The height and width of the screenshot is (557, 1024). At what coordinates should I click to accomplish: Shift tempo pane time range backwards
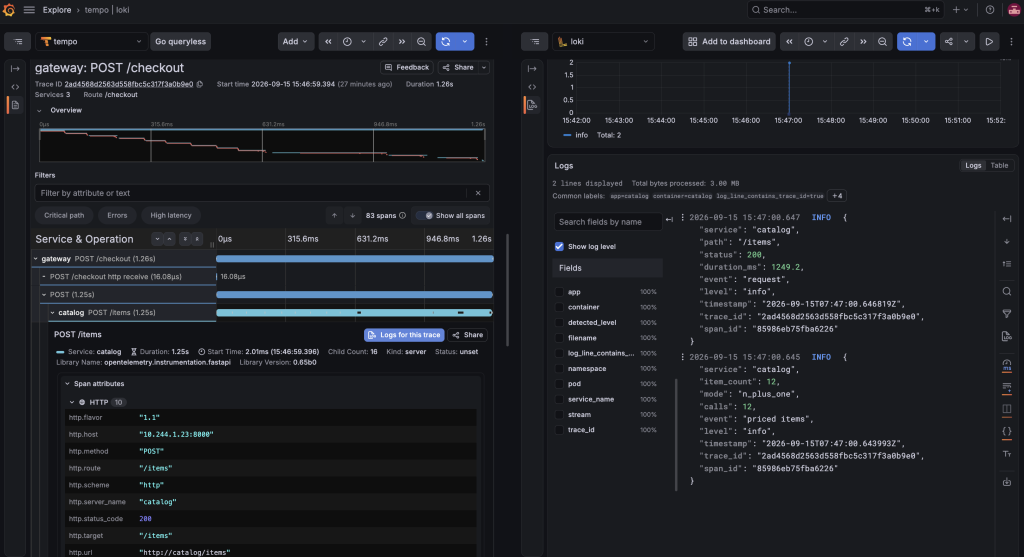pos(328,41)
